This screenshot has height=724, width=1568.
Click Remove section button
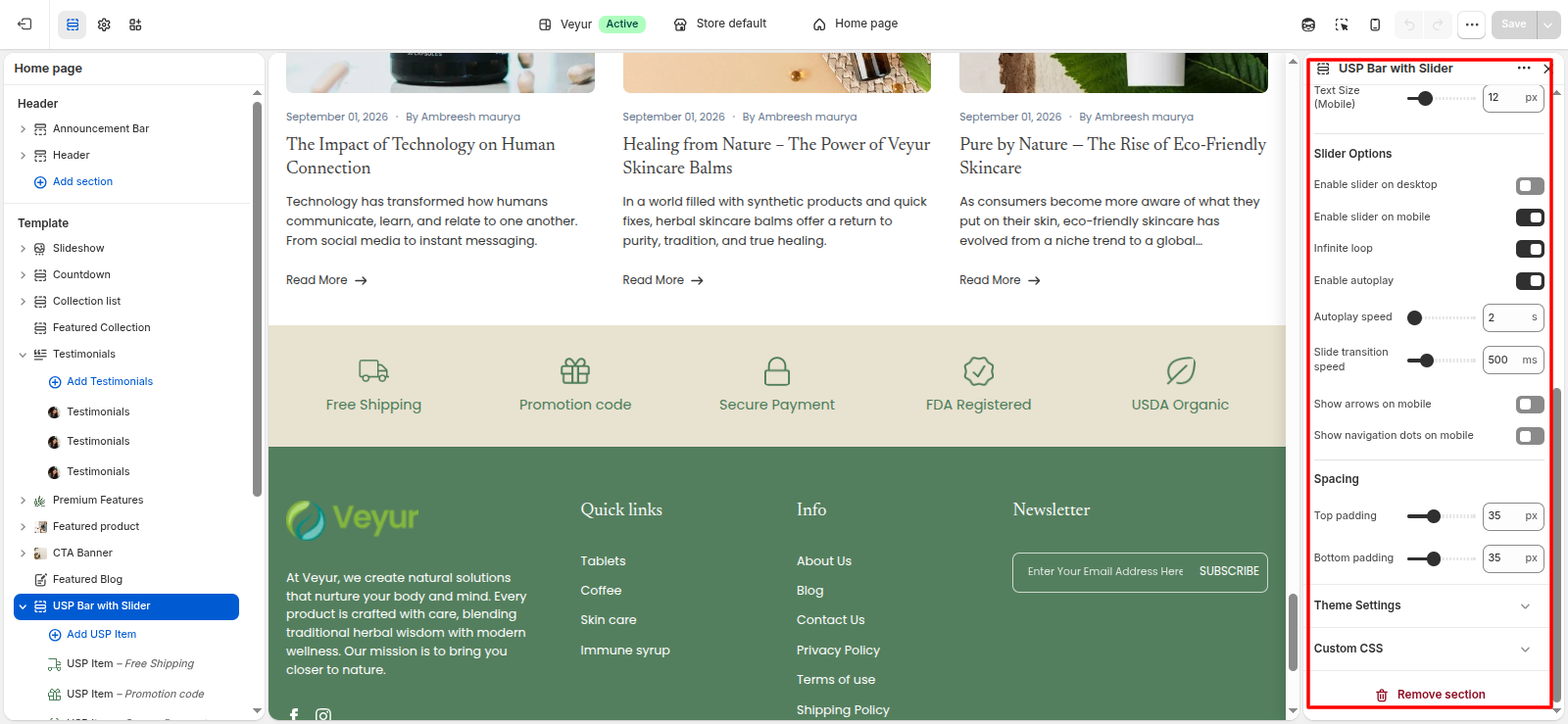pos(1430,695)
